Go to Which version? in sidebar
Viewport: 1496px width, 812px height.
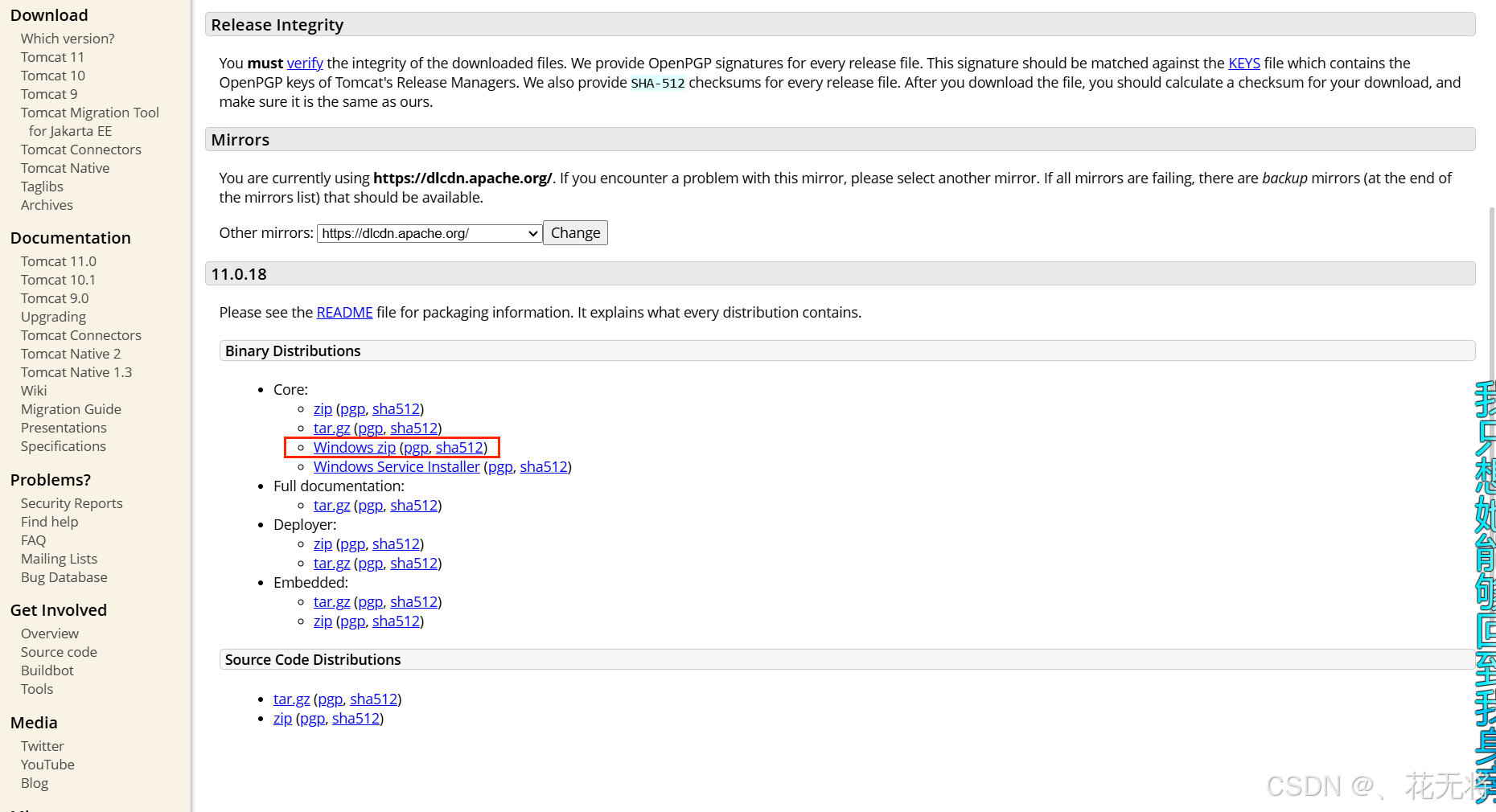pos(68,39)
